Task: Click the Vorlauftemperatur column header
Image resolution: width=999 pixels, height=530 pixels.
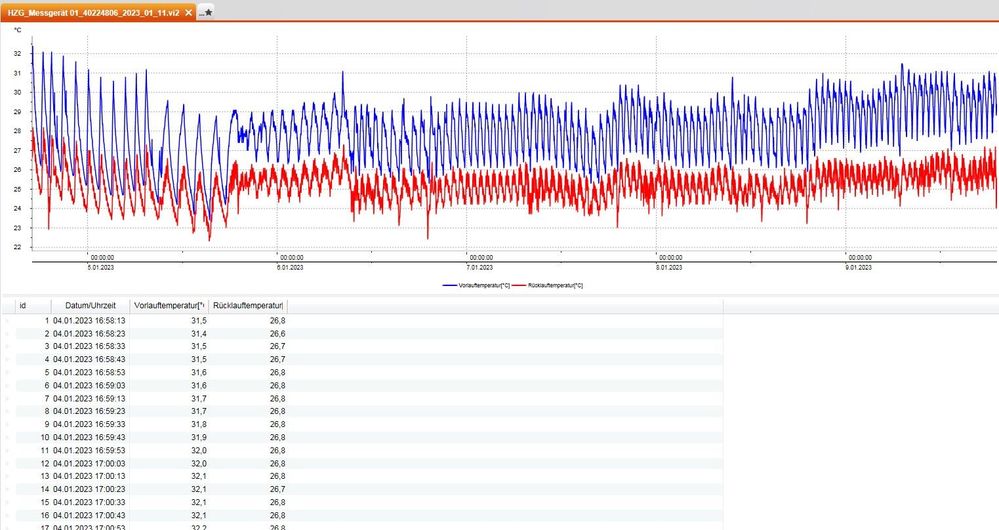Action: 169,305
